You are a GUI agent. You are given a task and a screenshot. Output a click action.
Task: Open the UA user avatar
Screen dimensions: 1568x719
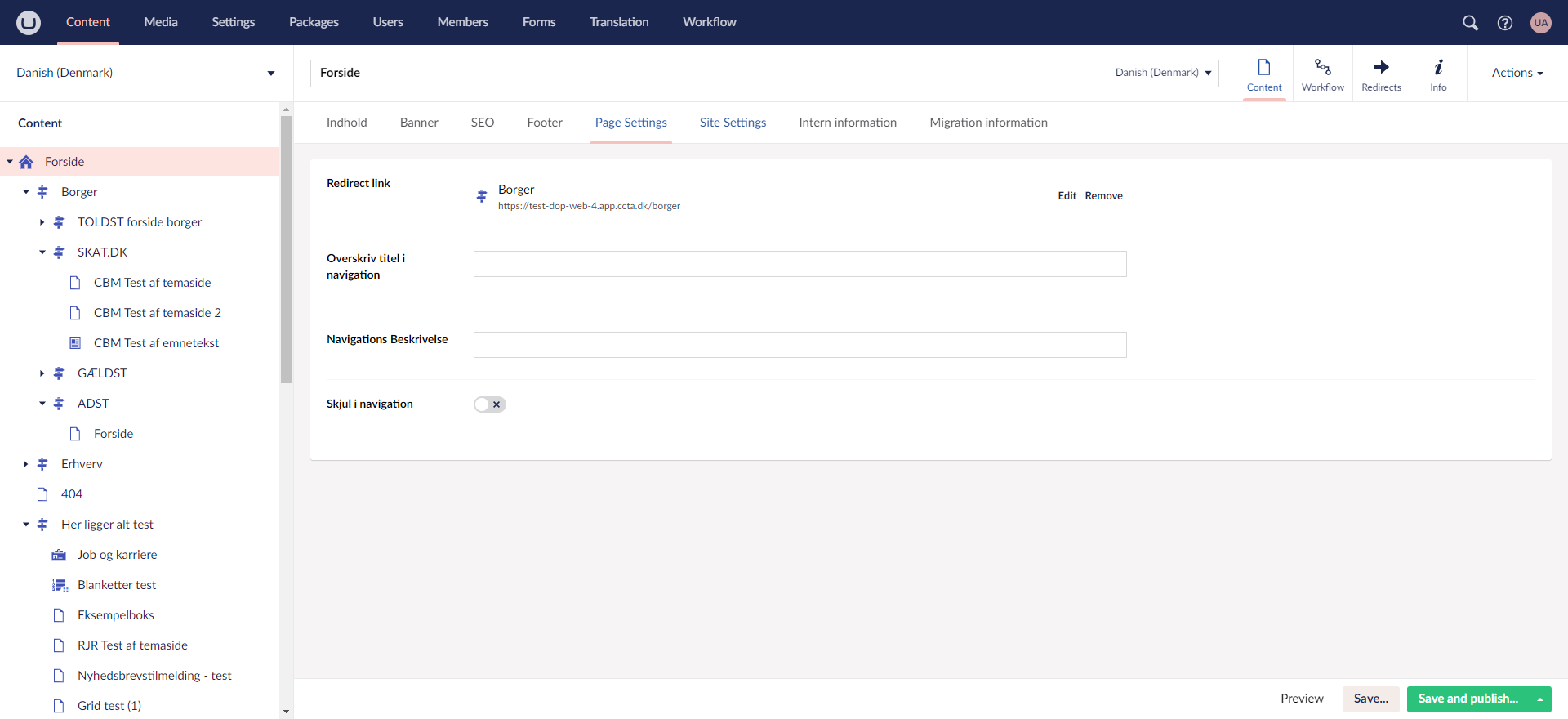pyautogui.click(x=1540, y=23)
